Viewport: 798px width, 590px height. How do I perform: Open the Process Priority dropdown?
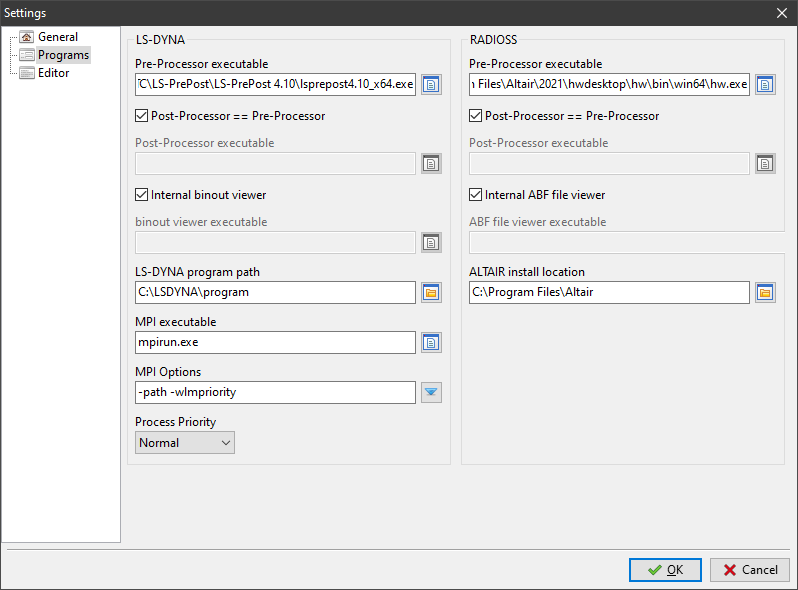[x=185, y=443]
